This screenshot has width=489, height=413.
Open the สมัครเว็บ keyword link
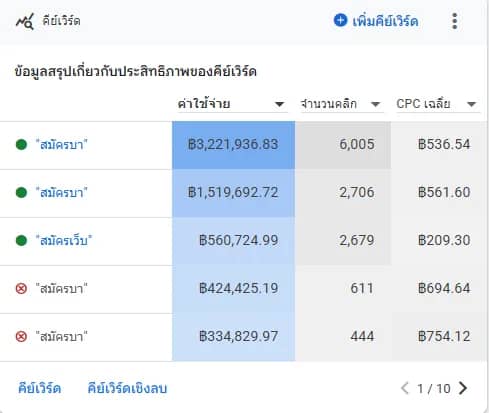(x=64, y=240)
